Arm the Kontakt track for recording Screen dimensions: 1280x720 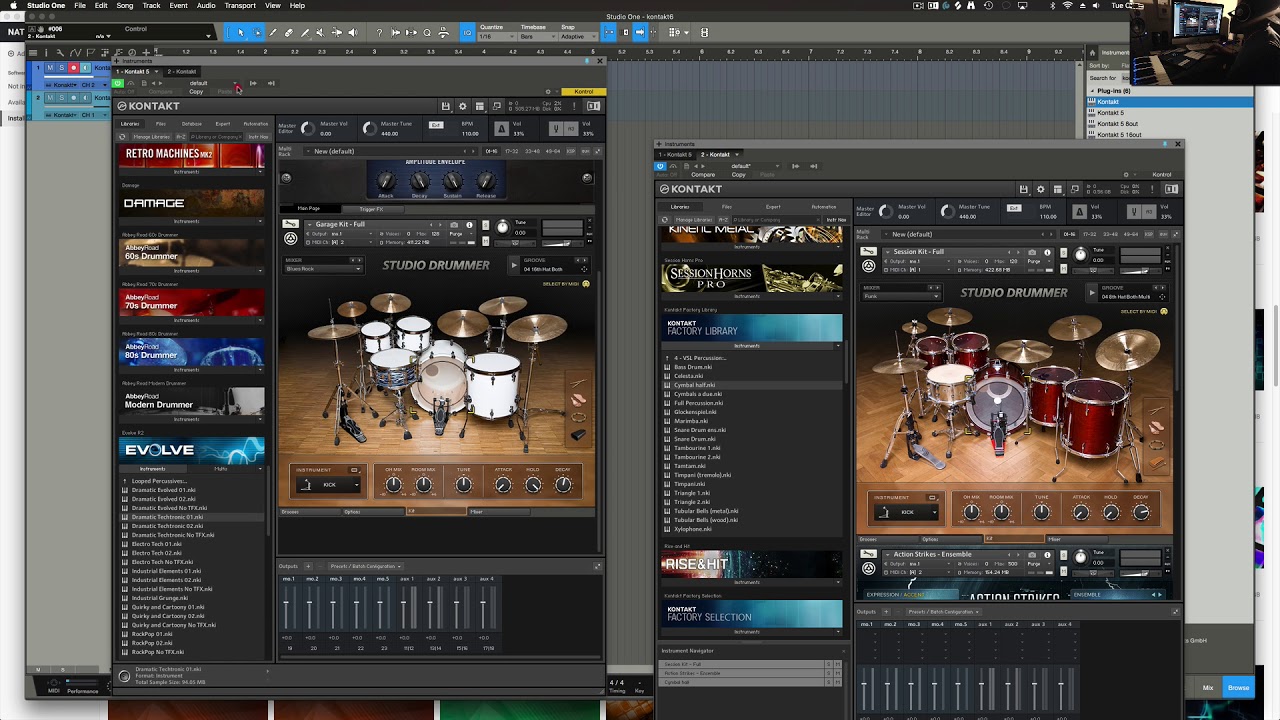(74, 68)
